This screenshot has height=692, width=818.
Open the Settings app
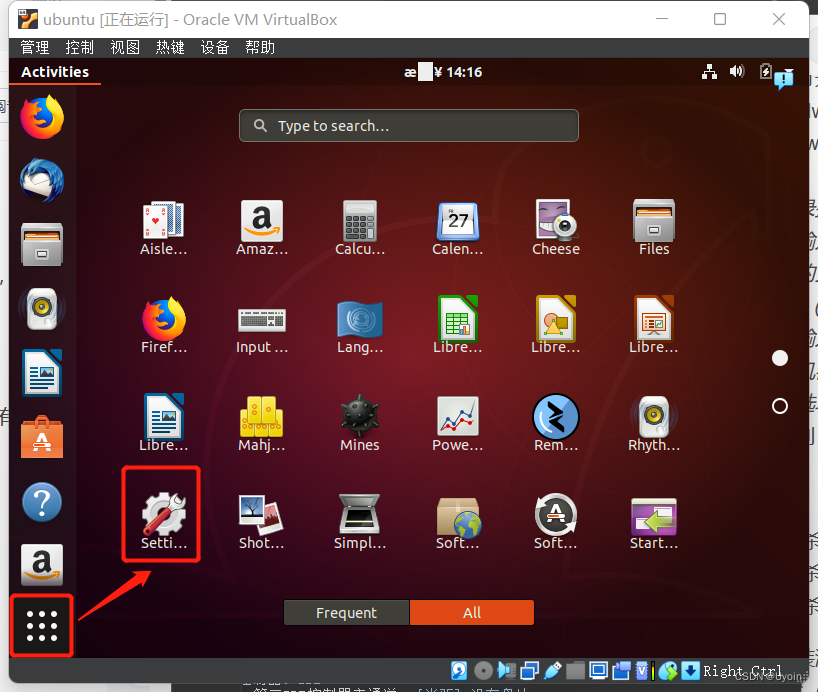tap(163, 521)
